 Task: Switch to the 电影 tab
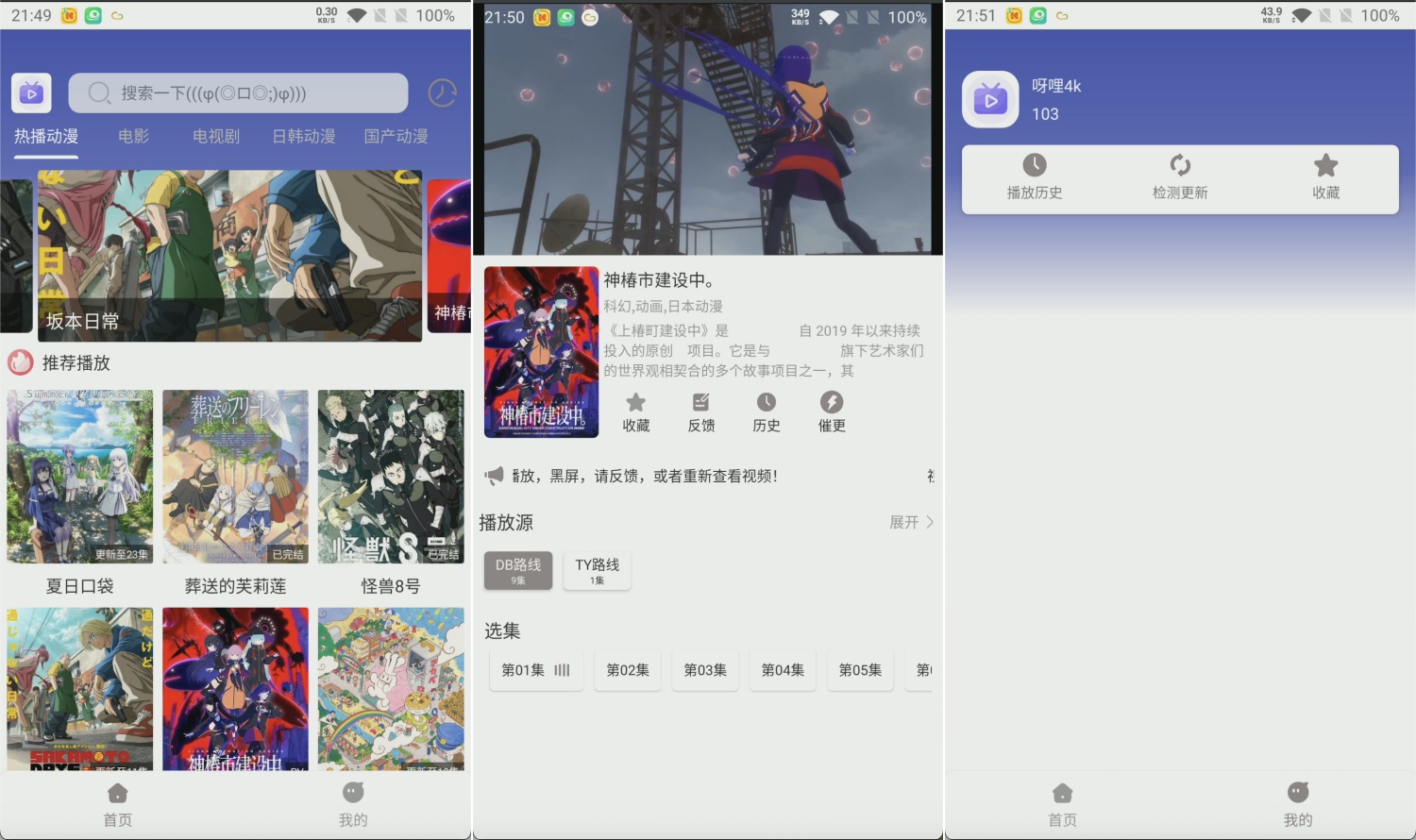[134, 136]
